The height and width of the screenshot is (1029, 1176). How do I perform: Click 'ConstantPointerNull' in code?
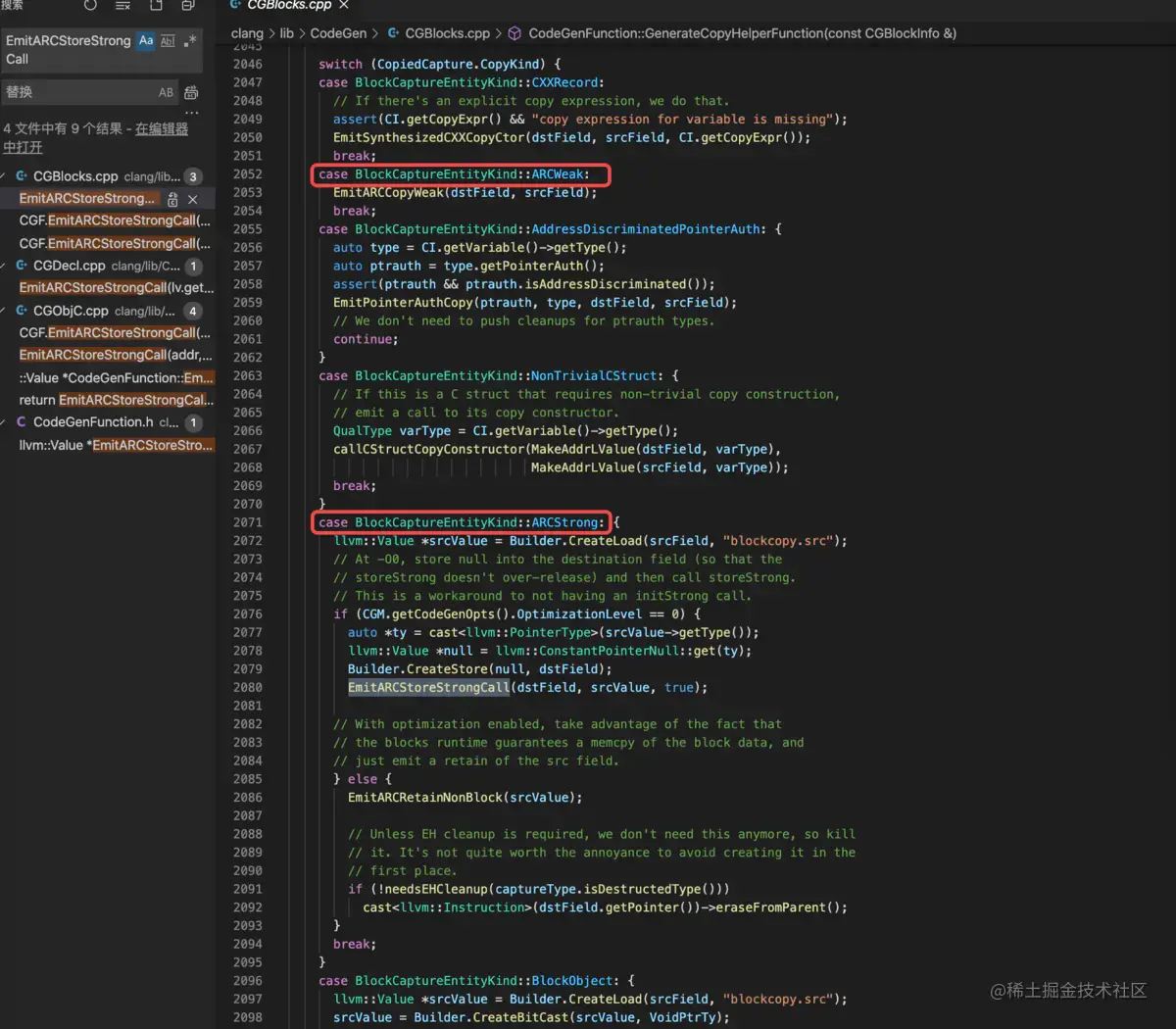coord(609,651)
